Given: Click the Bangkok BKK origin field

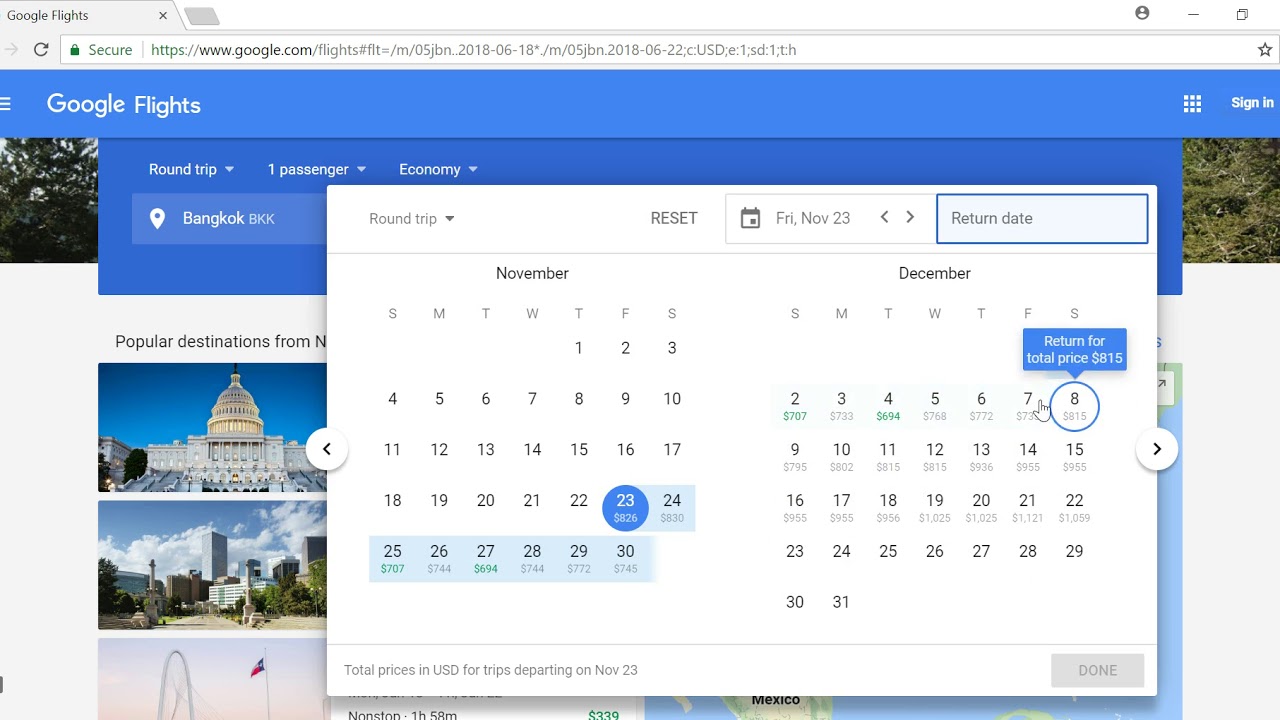Looking at the screenshot, I should coord(230,218).
